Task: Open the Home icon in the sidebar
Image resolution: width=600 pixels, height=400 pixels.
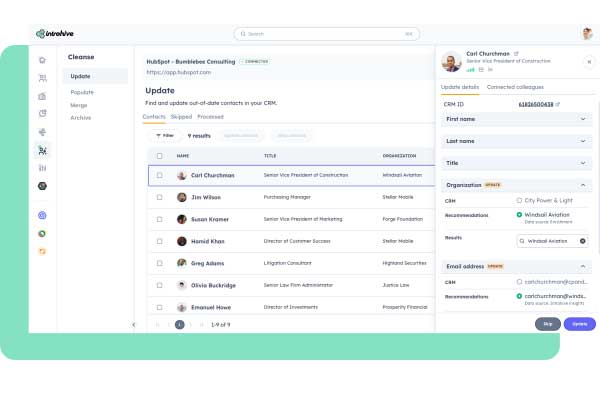Action: (x=42, y=60)
